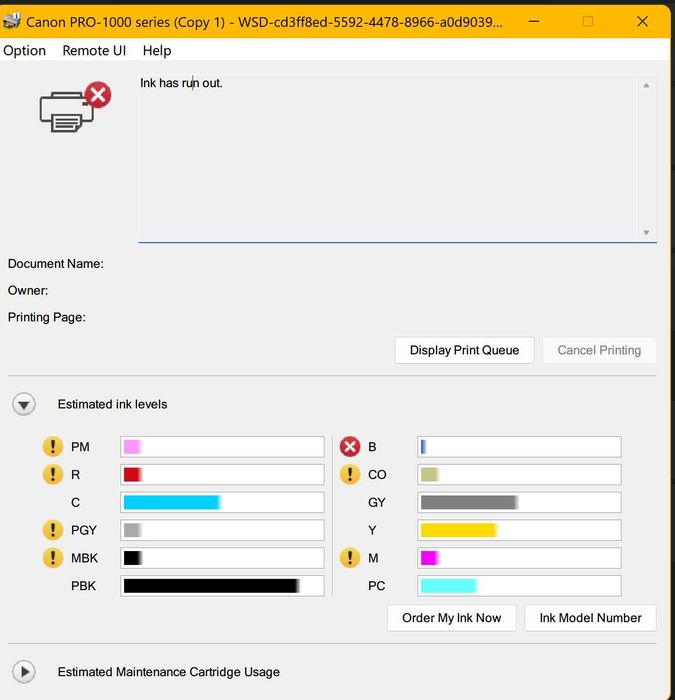Click the GY ink label
This screenshot has height=700, width=675.
pyautogui.click(x=376, y=502)
